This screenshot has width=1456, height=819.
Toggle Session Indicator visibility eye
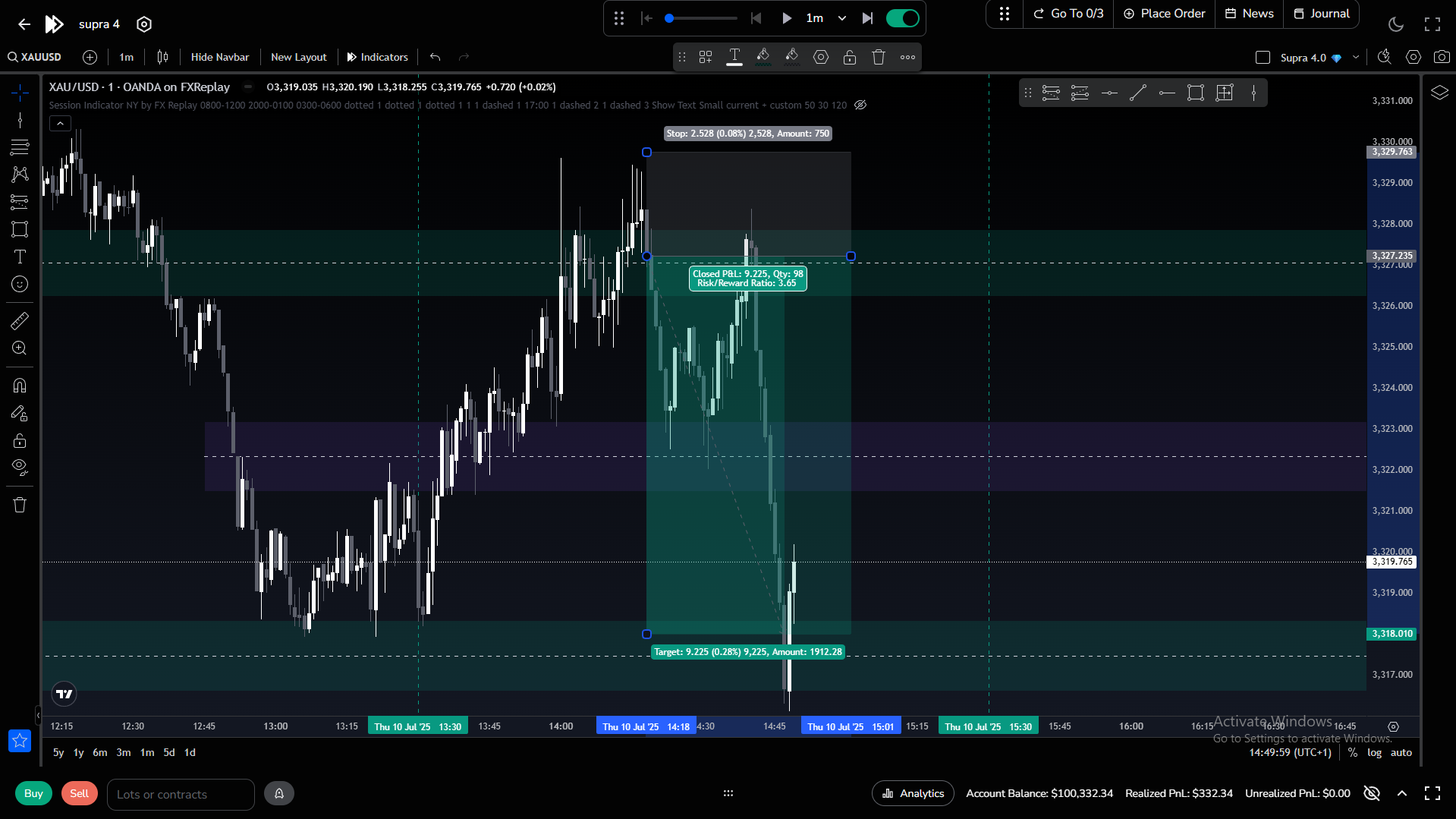tap(860, 105)
